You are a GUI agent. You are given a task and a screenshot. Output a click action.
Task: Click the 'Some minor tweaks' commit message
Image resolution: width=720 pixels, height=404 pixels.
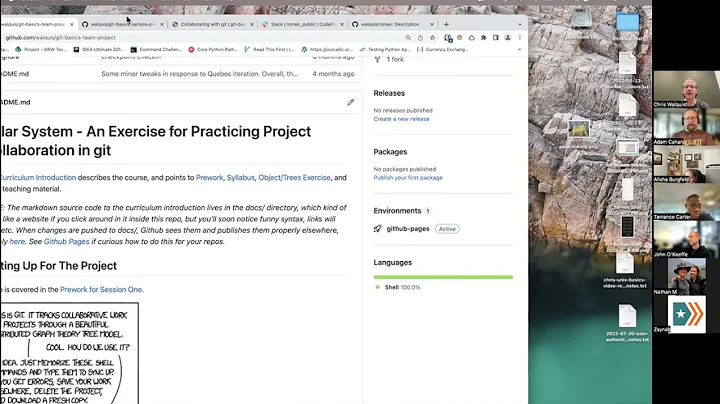[200, 74]
